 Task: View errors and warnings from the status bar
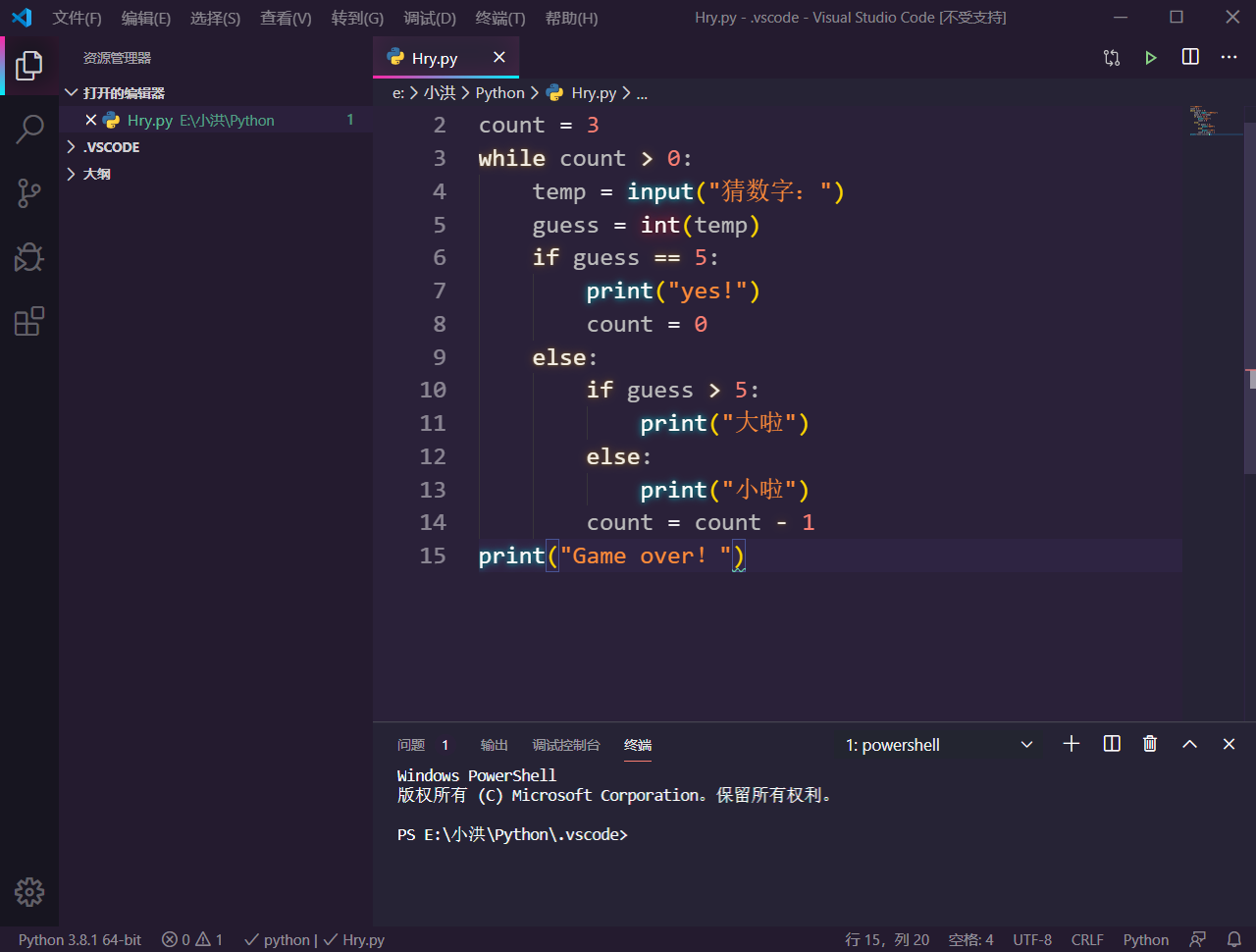click(191, 939)
